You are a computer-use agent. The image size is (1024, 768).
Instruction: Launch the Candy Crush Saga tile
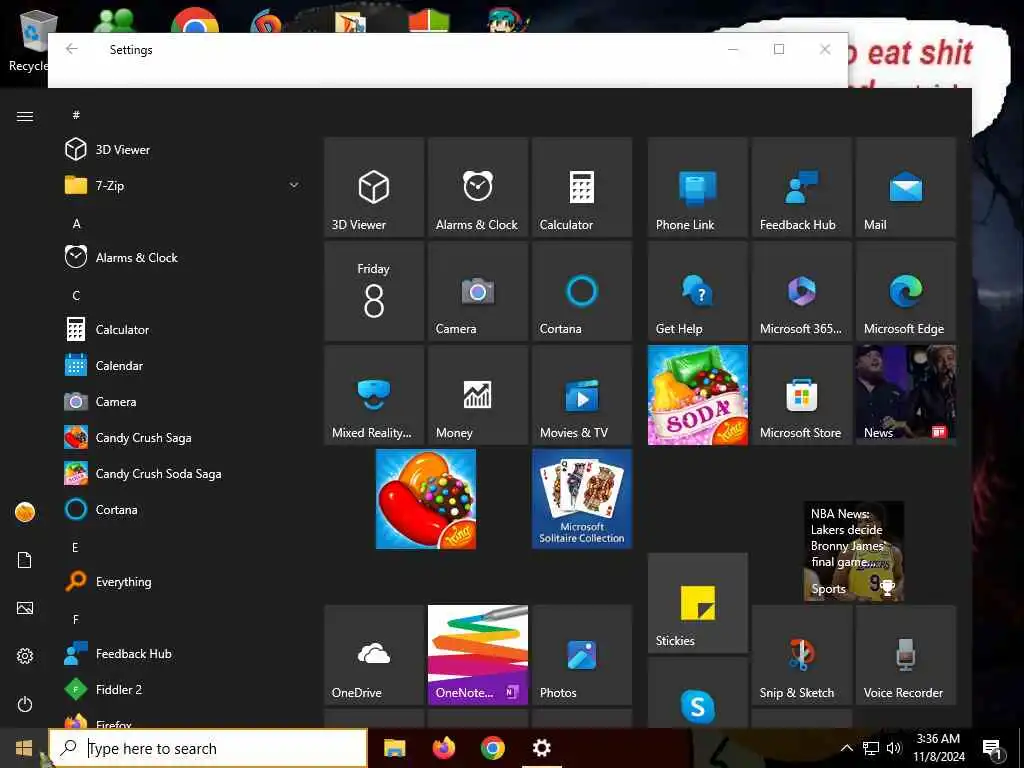[426, 499]
